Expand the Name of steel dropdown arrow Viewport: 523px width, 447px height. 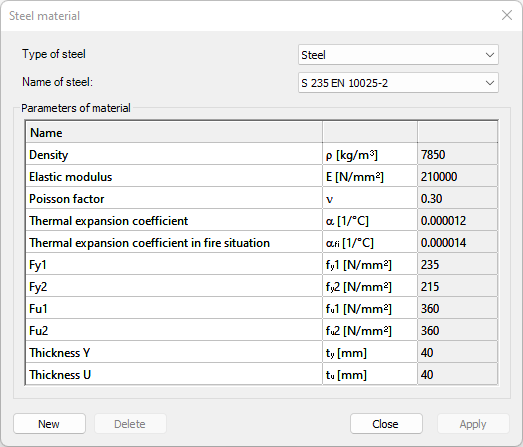tap(490, 83)
